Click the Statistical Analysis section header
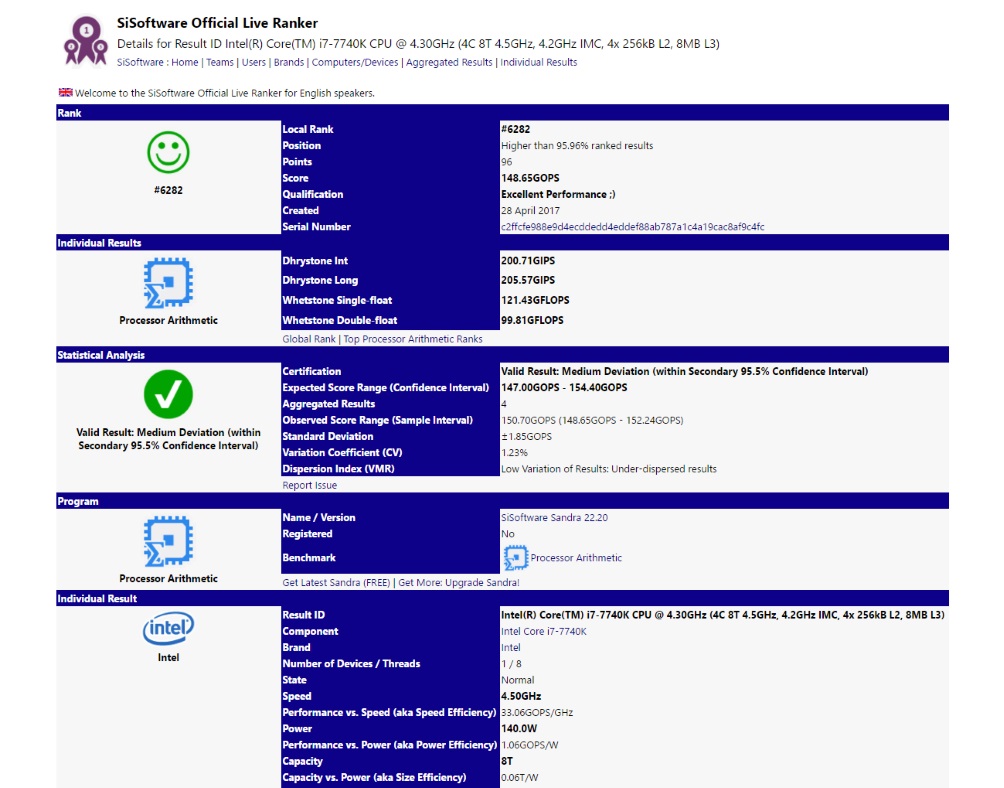 click(x=101, y=355)
